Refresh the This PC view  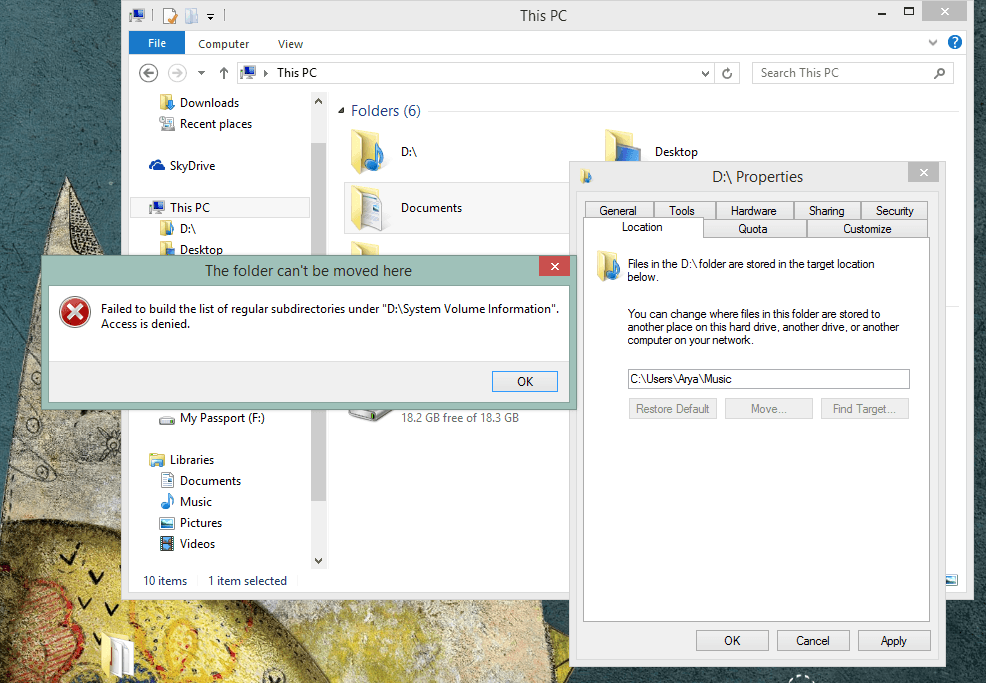click(x=728, y=73)
